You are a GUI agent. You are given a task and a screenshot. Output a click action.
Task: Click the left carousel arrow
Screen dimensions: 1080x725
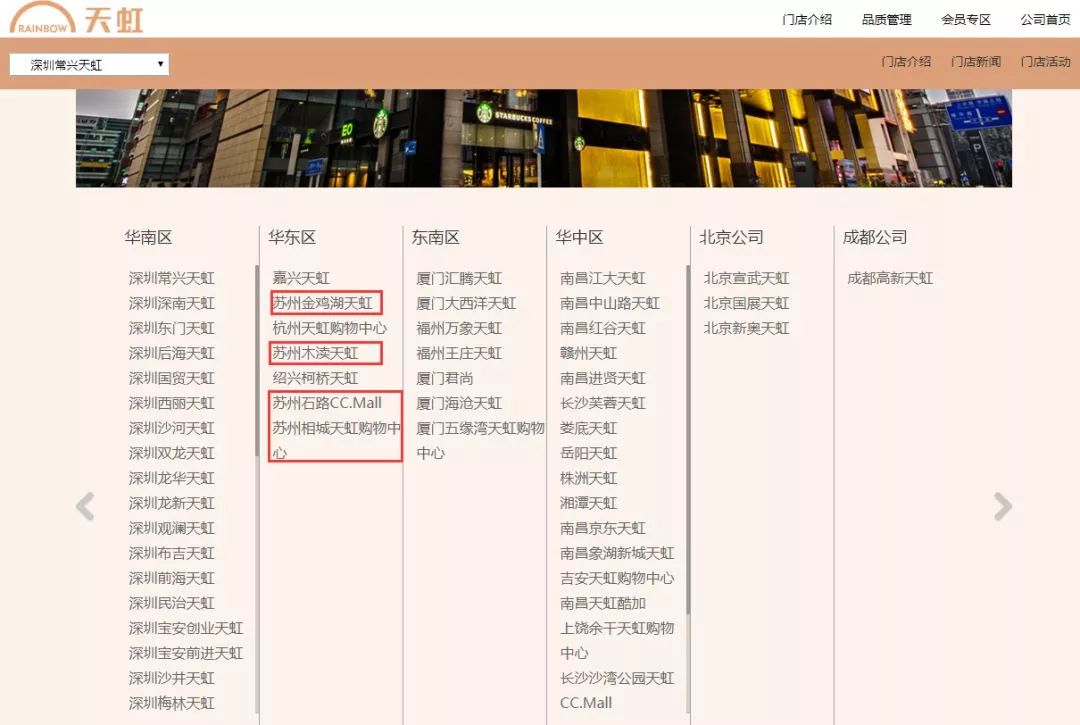[85, 507]
